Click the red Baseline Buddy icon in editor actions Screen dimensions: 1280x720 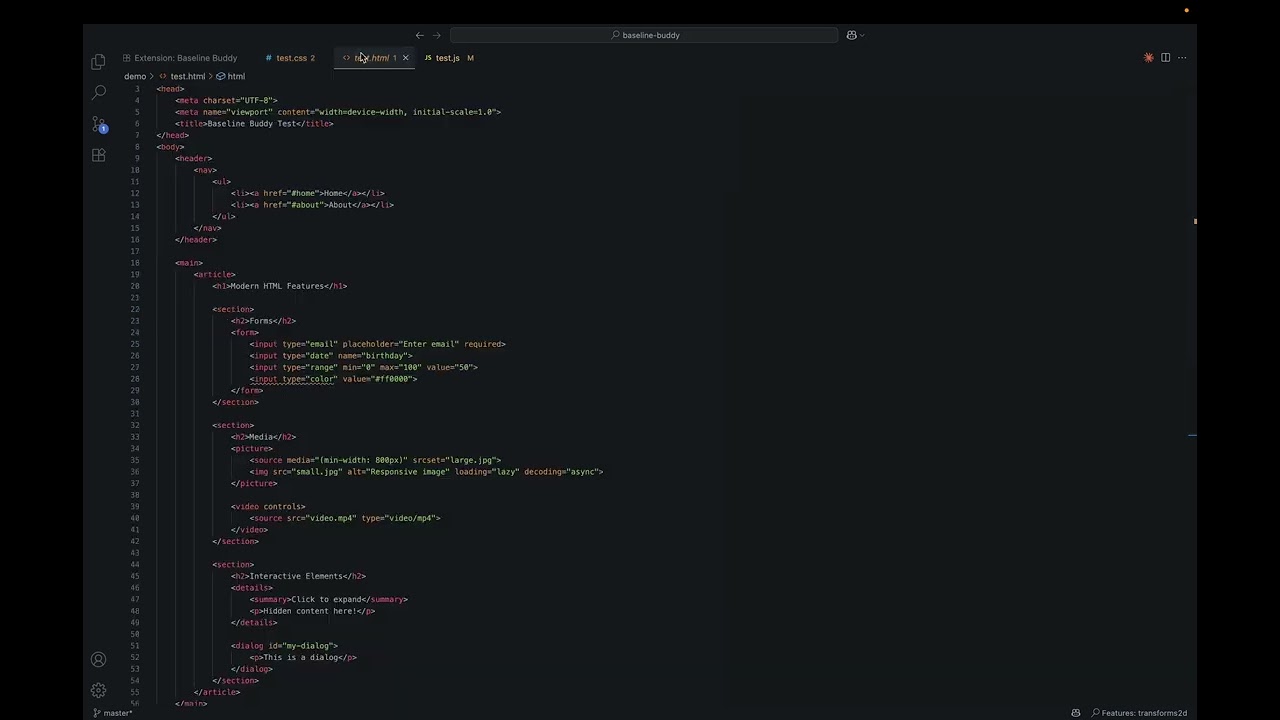pyautogui.click(x=1148, y=58)
